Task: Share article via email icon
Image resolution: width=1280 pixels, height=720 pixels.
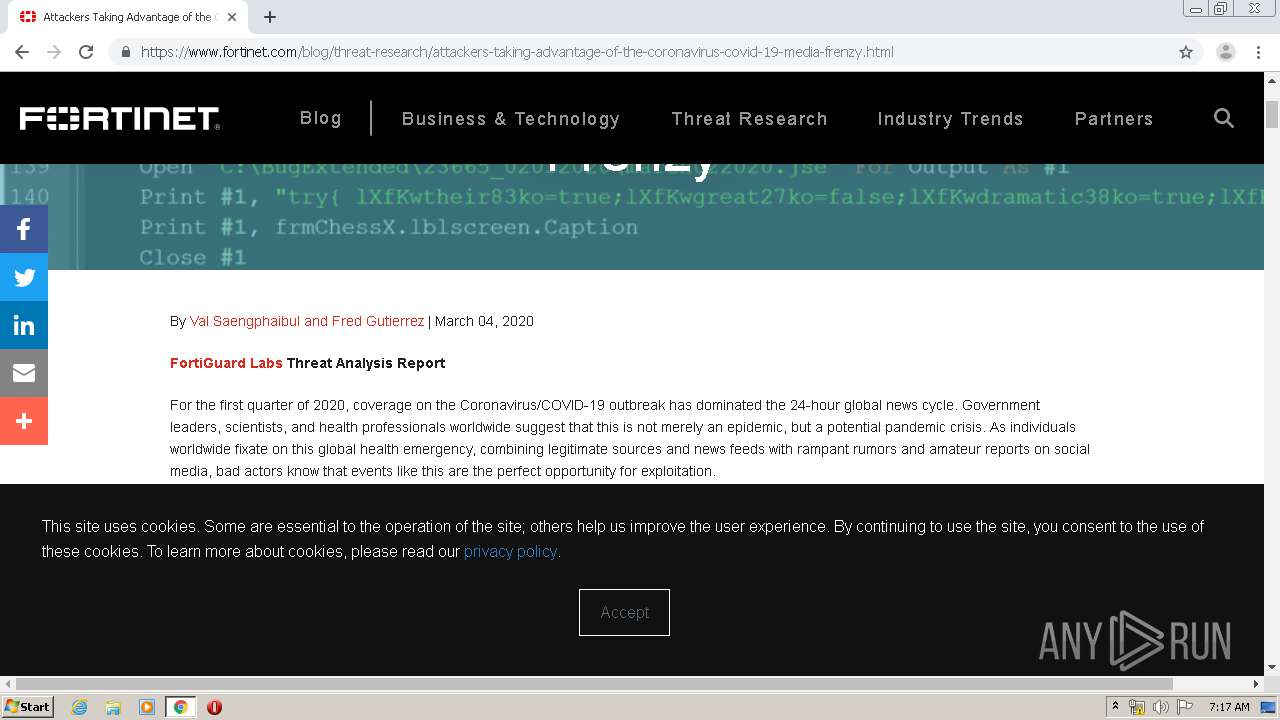Action: [24, 373]
